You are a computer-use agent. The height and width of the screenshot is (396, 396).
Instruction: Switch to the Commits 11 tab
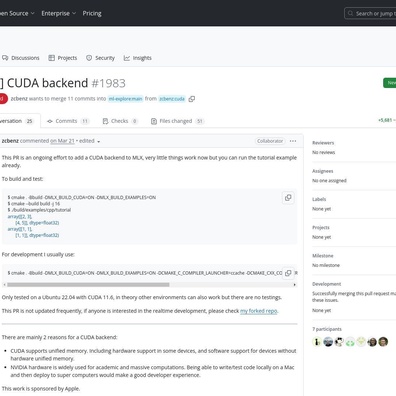(68, 121)
